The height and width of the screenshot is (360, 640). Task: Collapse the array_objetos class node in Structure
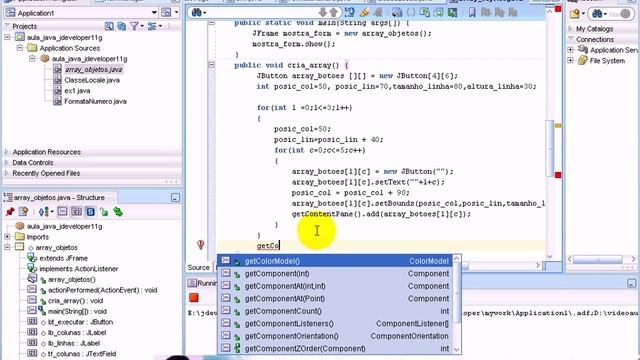coord(7,247)
